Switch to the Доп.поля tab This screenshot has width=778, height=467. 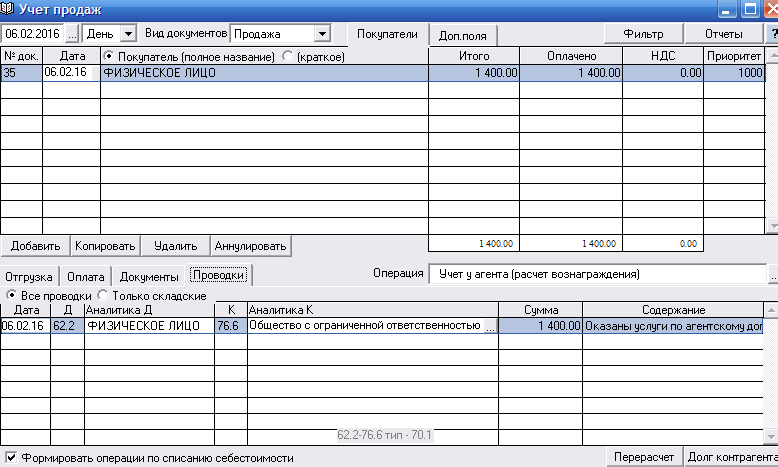(463, 35)
